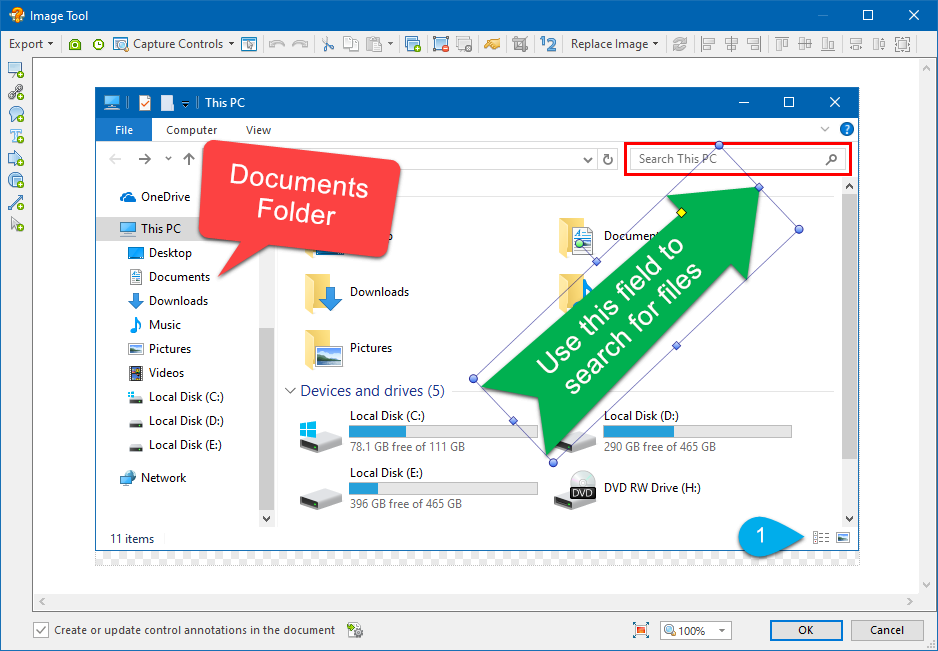Viewport: 938px width, 651px height.
Task: Click the canvas vertical scrollbar down arrow
Action: coord(927,585)
